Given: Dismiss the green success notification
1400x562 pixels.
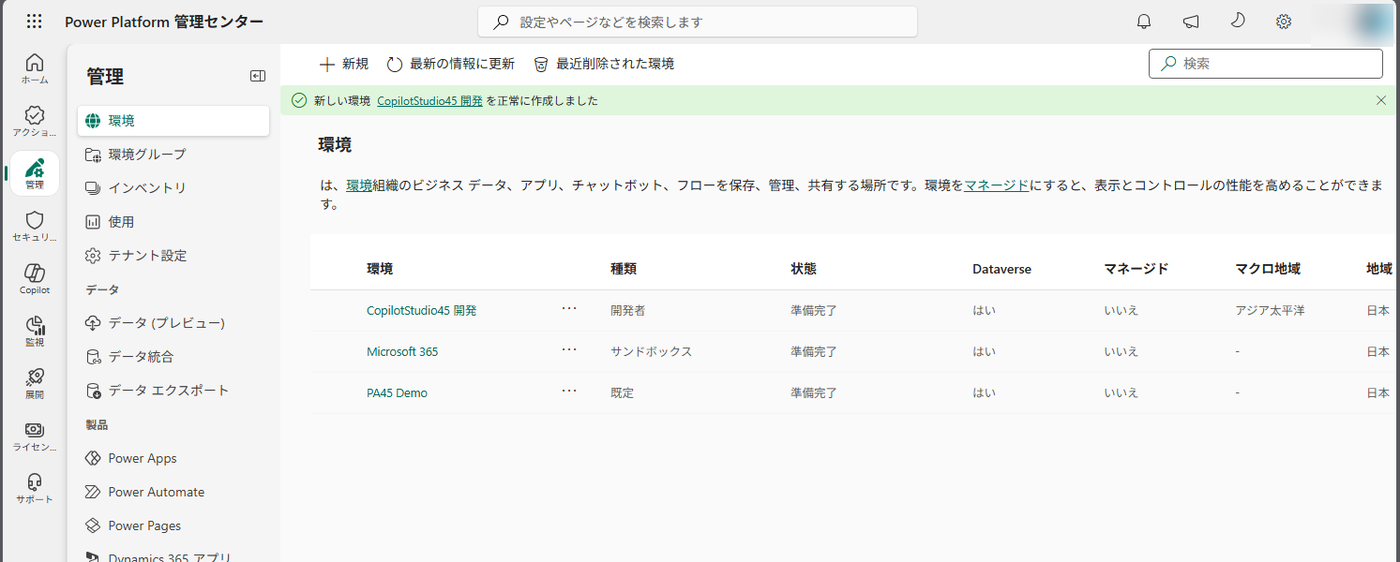Looking at the screenshot, I should coord(1381,101).
